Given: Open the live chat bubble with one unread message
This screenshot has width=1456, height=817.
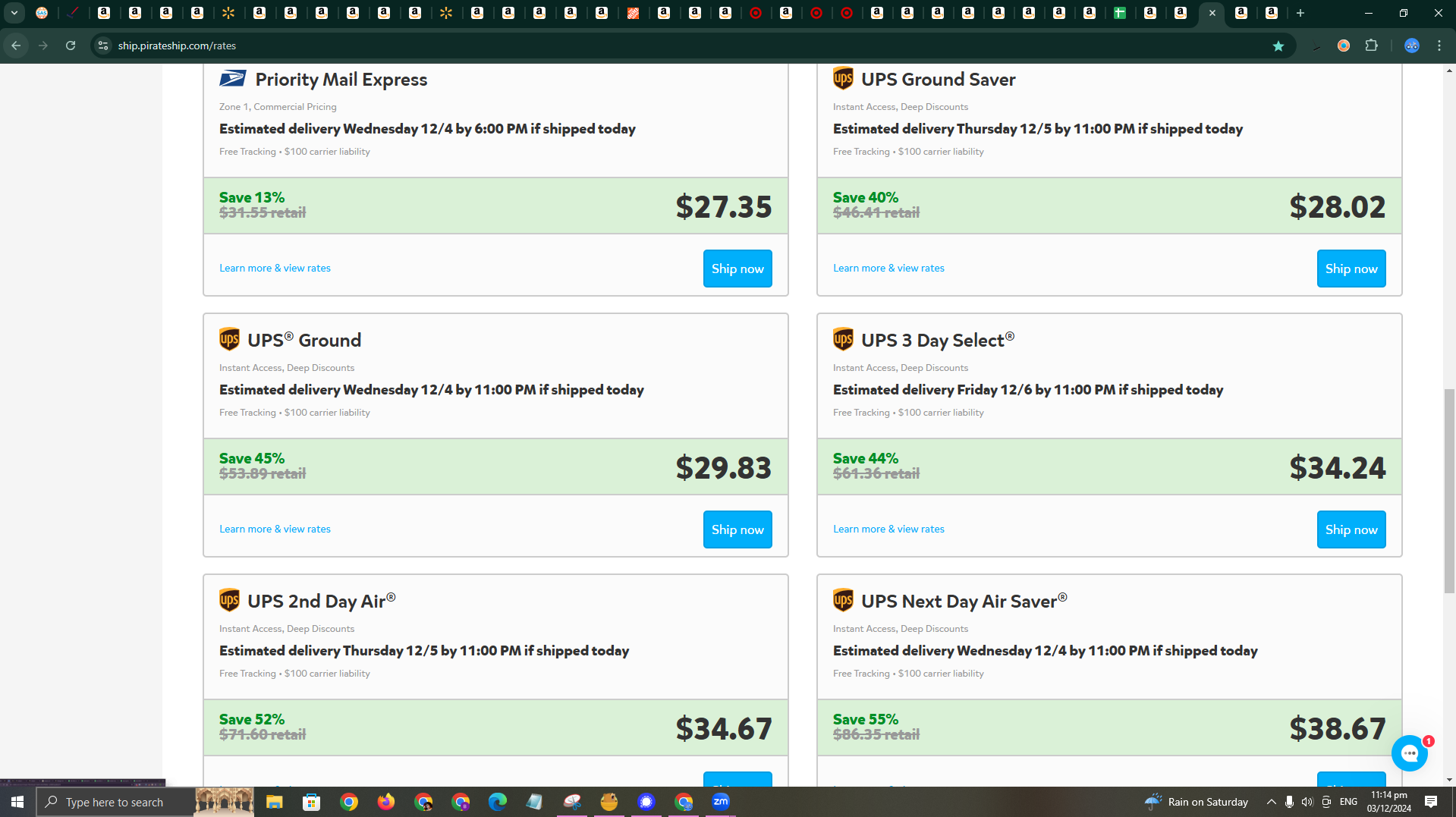Looking at the screenshot, I should tap(1410, 753).
